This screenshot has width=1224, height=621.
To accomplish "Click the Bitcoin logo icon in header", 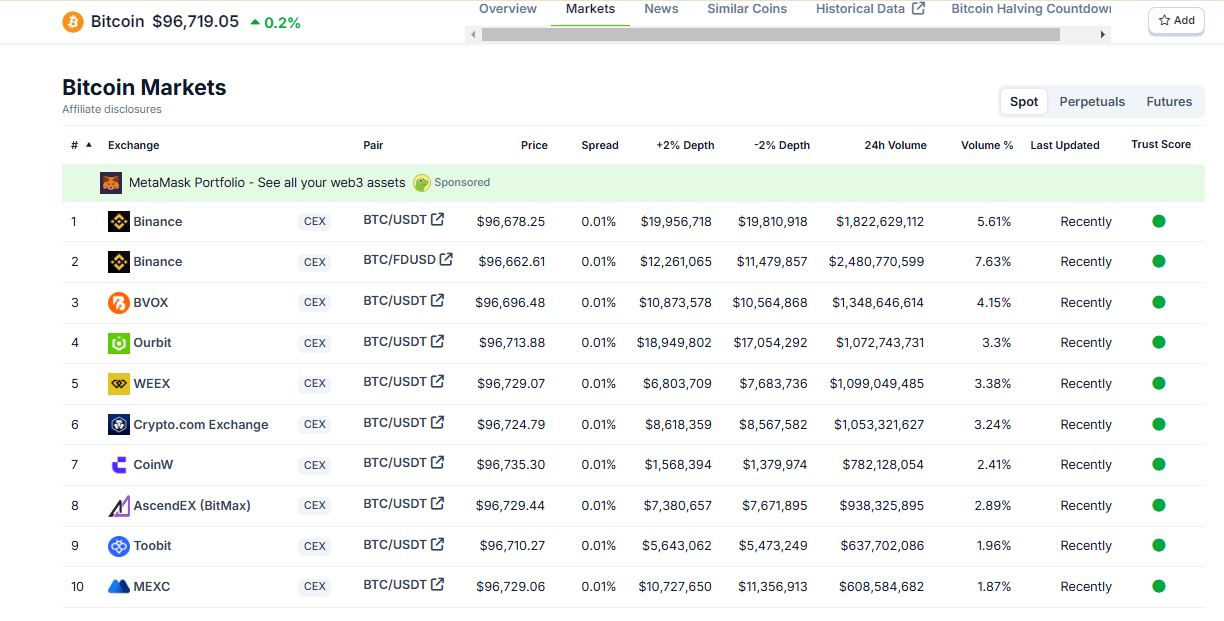I will point(73,21).
